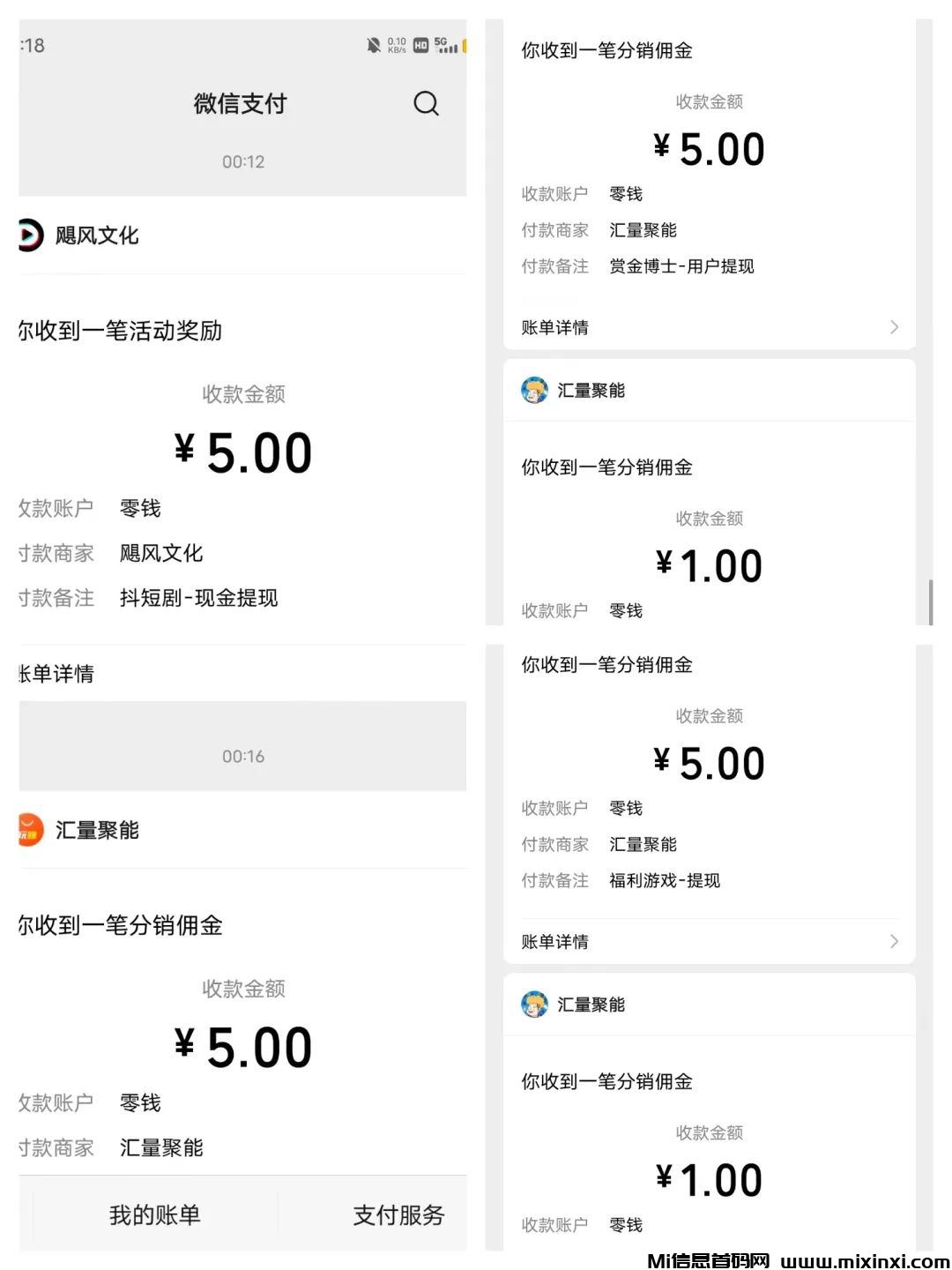This screenshot has height=1270, width=952.
Task: Open the 飓风文化 merchant name link
Action: [97, 236]
